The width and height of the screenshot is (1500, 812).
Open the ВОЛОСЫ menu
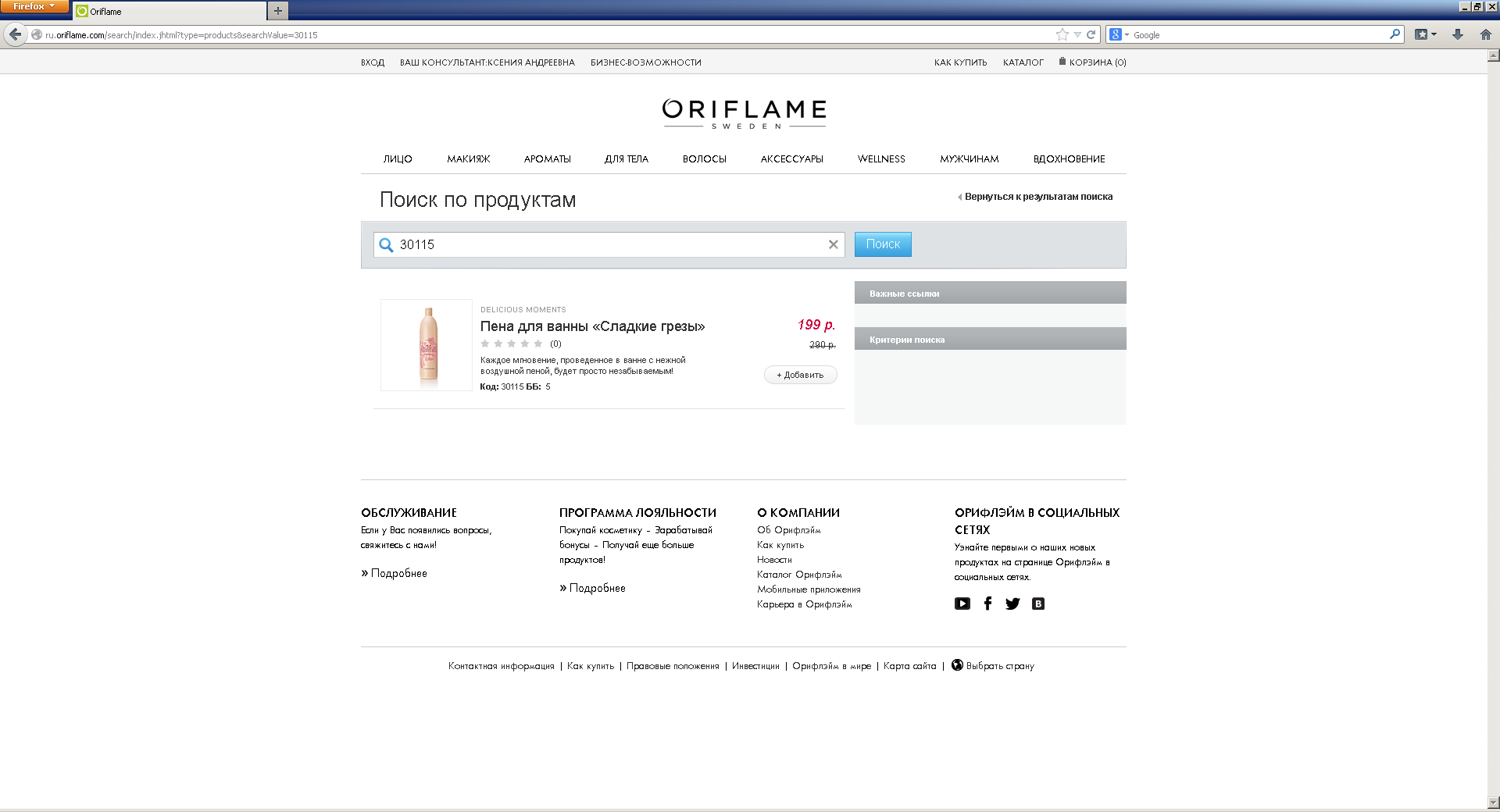705,158
